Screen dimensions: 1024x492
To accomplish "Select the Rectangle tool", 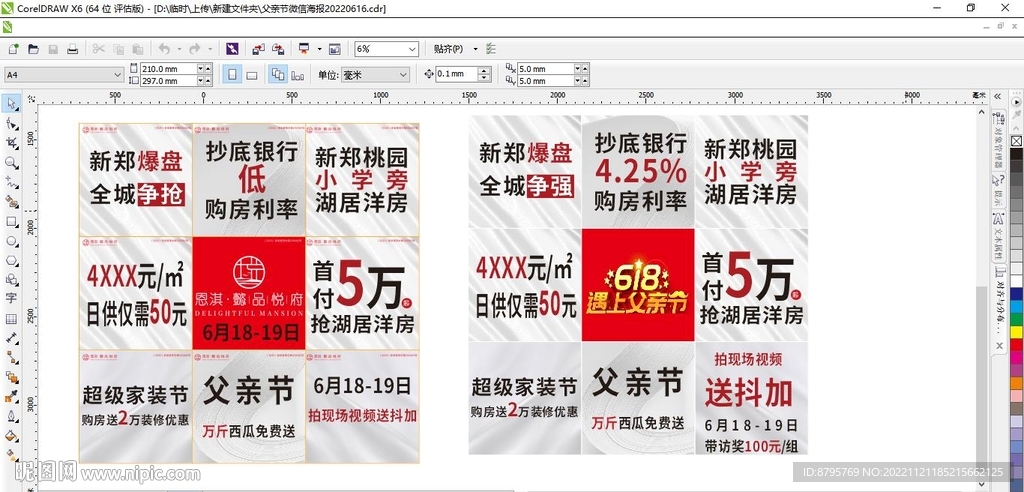I will click(x=12, y=221).
